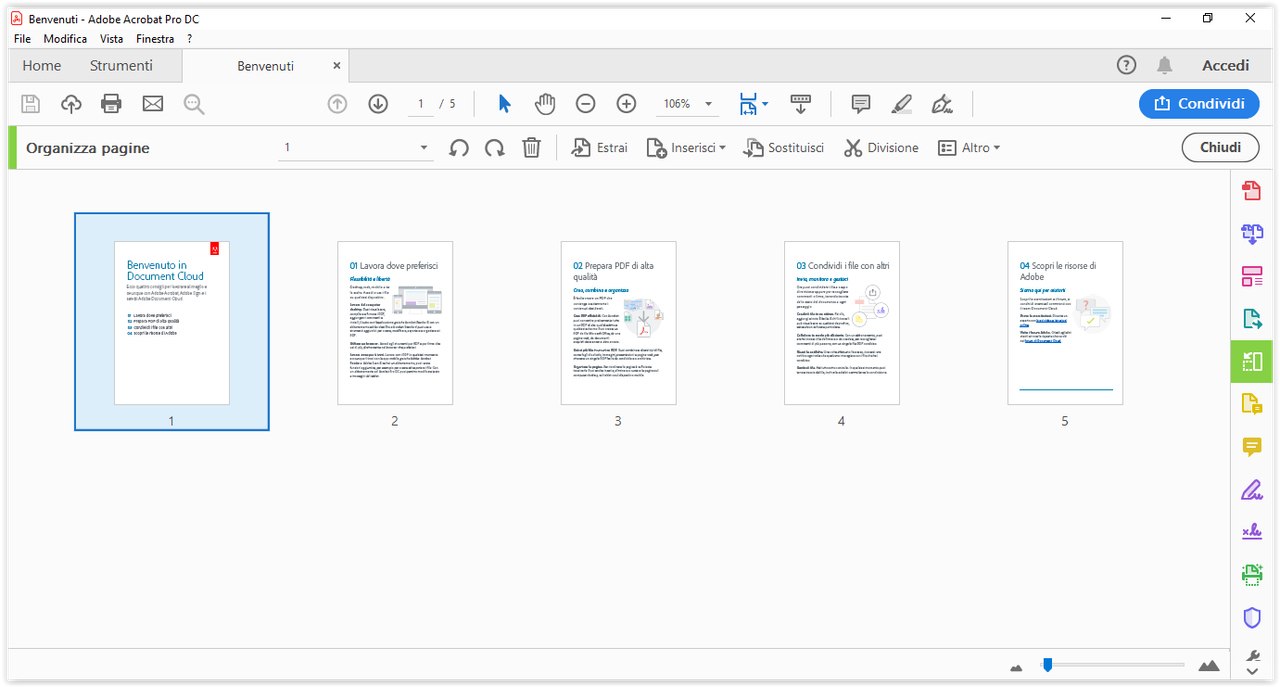
Task: Open the sign document pen tool
Action: (x=942, y=104)
